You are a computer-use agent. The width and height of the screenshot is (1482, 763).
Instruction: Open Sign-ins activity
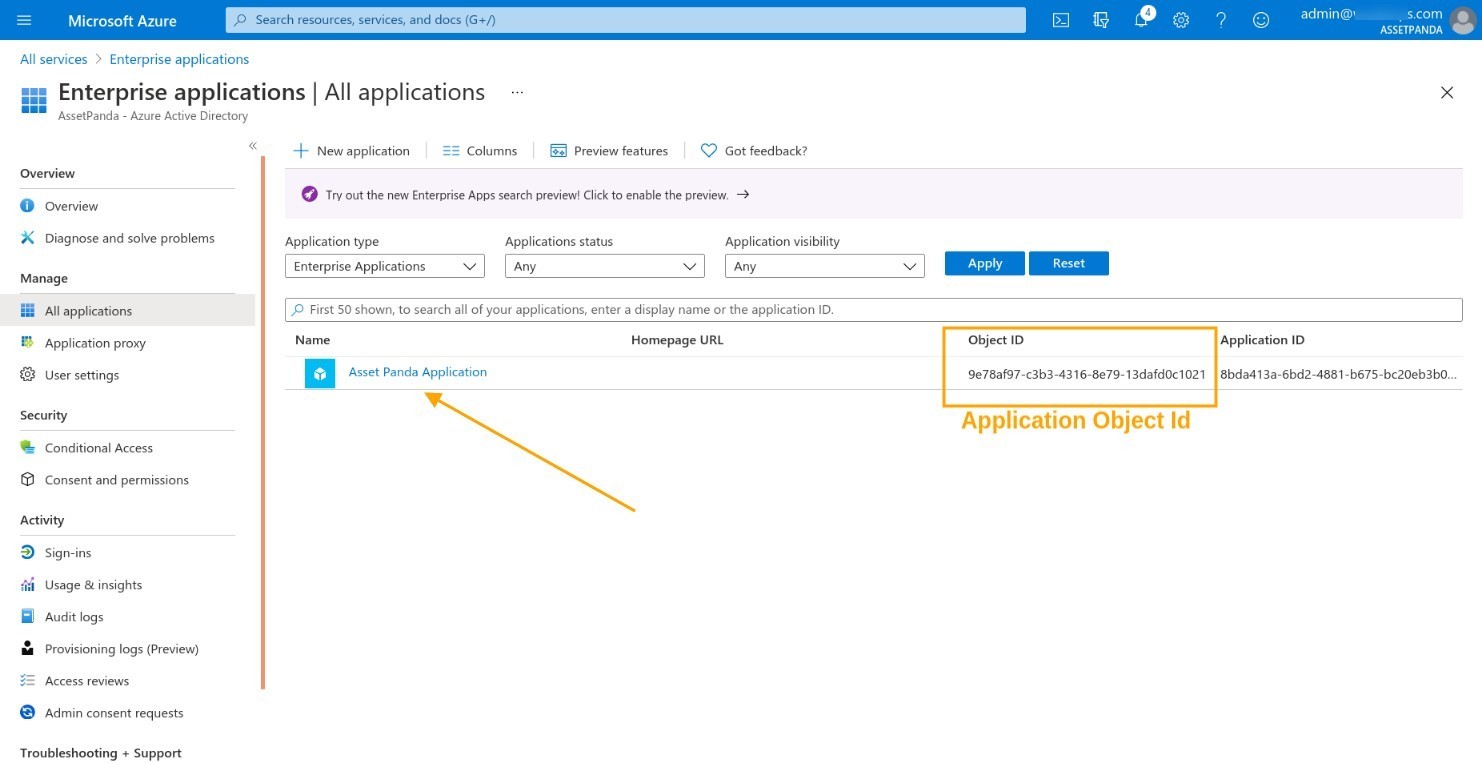coord(68,553)
